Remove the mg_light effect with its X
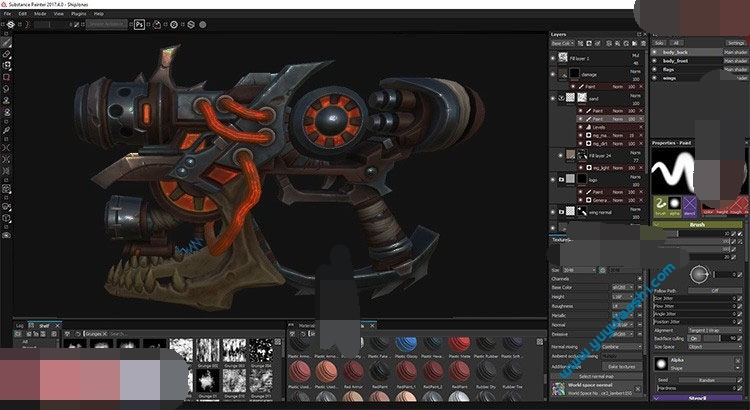750x410 pixels. click(x=641, y=168)
